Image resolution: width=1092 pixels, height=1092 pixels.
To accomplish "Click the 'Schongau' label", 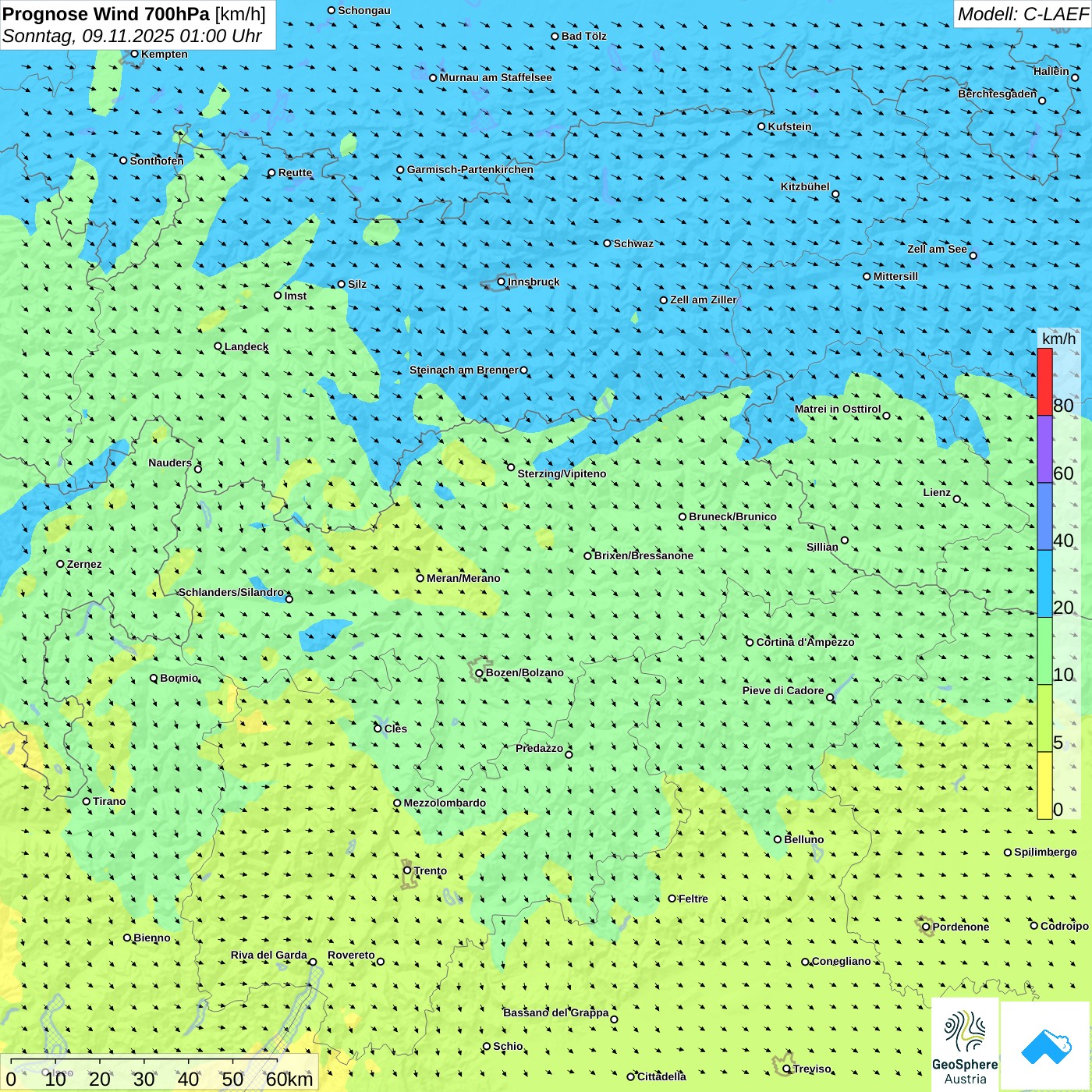I will [364, 10].
